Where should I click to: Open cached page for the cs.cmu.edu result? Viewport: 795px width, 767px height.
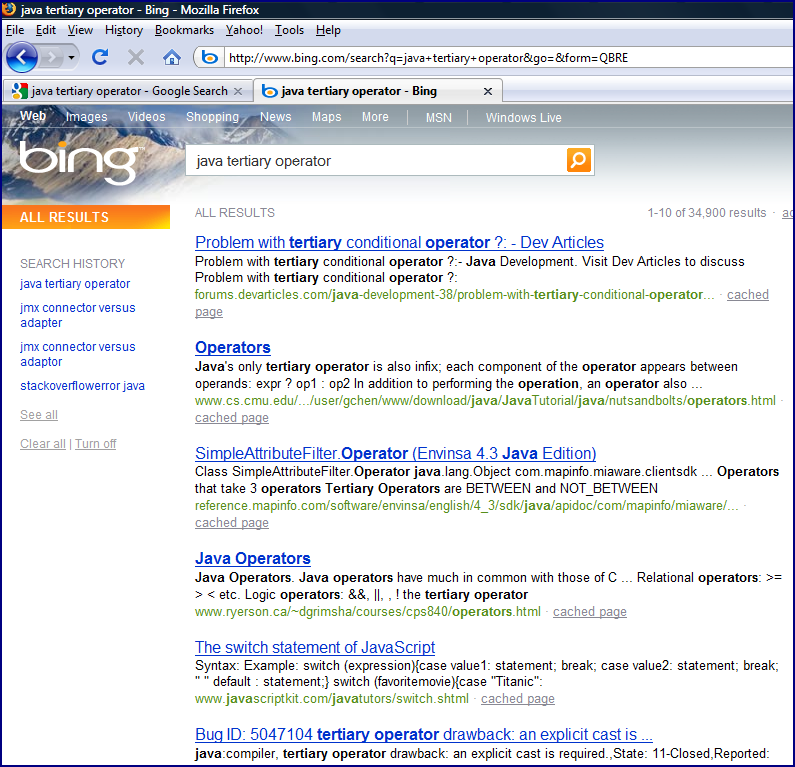[232, 418]
